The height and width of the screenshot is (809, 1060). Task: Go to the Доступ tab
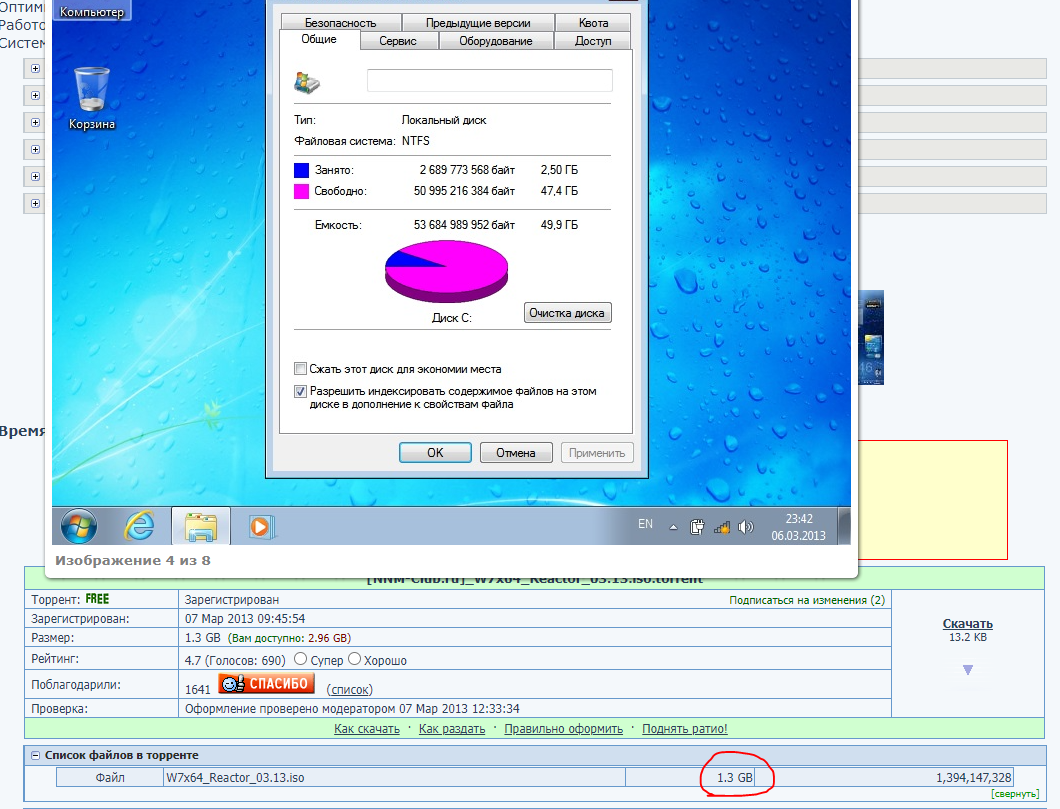click(593, 41)
